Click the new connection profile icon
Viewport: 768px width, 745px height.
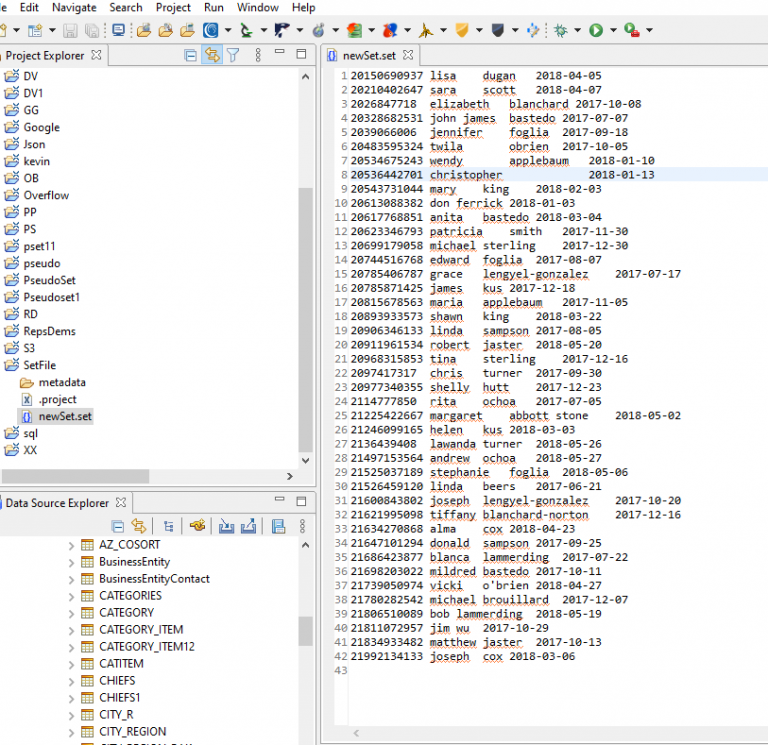pyautogui.click(x=198, y=526)
